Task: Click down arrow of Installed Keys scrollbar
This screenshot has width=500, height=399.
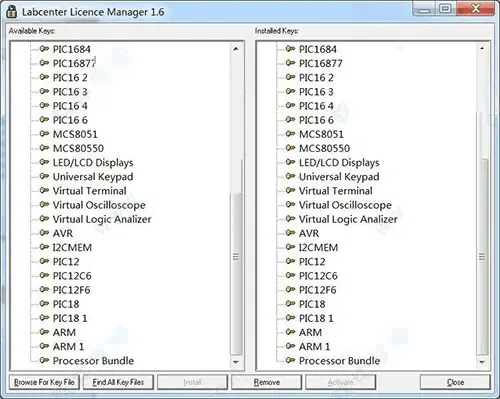Action: 482,362
